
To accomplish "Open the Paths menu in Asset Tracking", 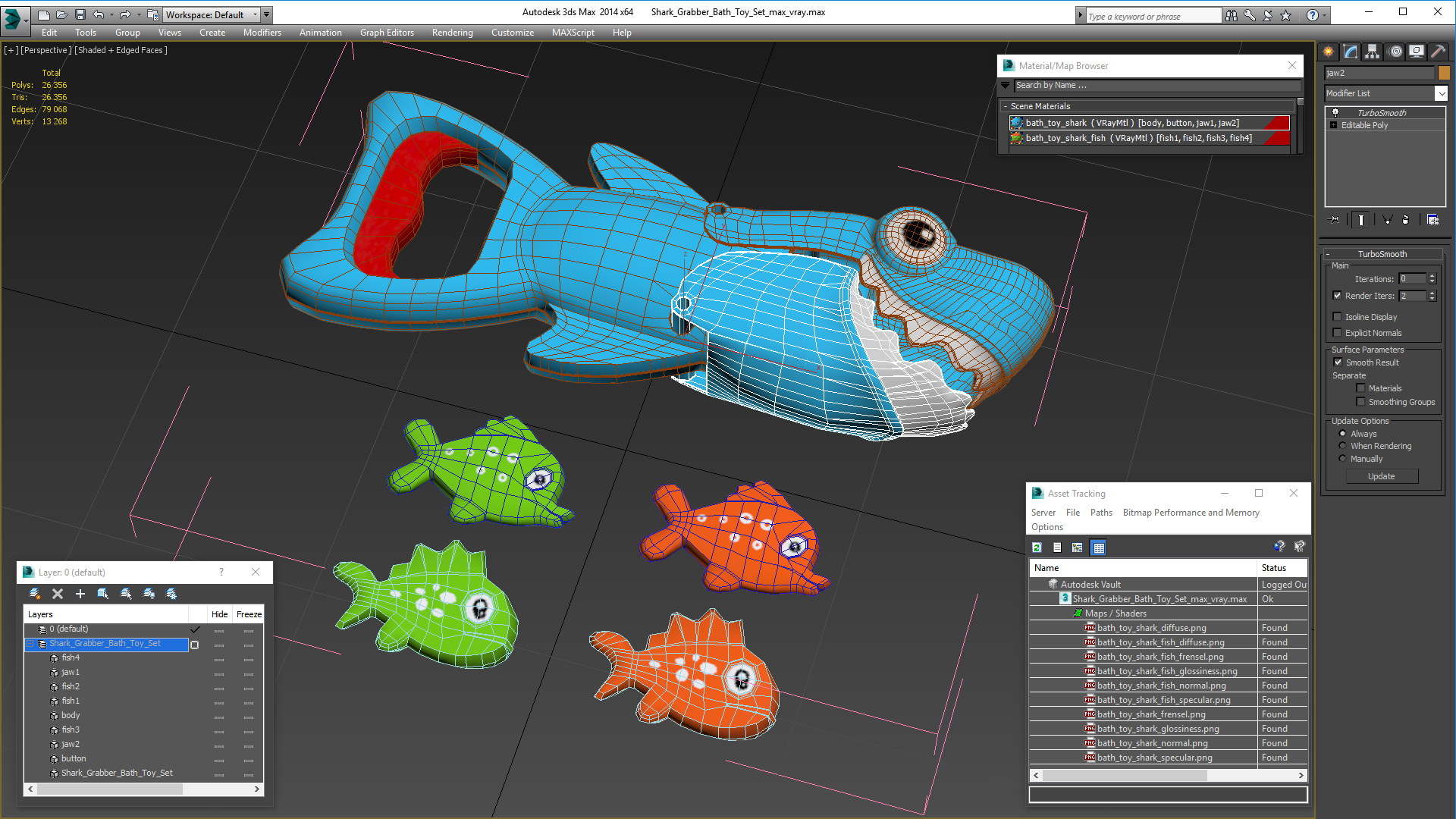I will coord(1101,513).
